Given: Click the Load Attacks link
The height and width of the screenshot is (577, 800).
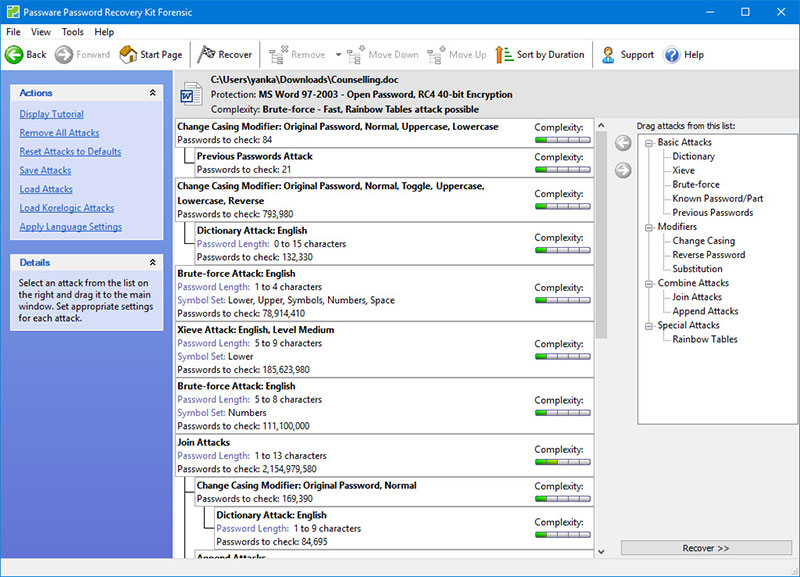Looking at the screenshot, I should 46,189.
